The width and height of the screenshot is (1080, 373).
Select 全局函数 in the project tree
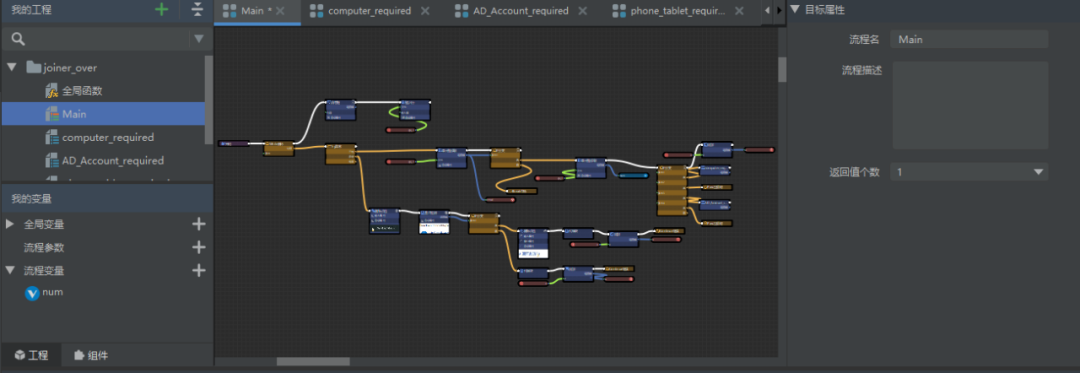[x=82, y=91]
